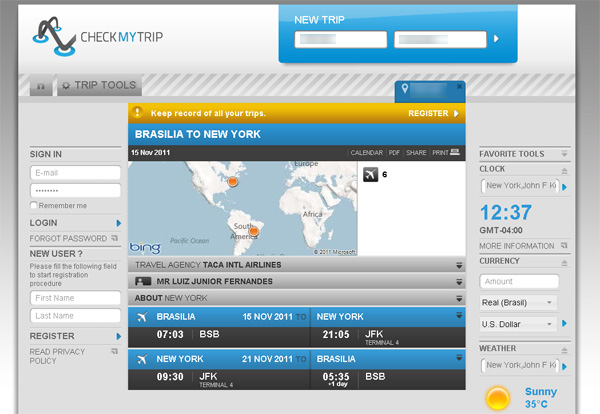
Task: Click the Last Name field
Action: [x=75, y=316]
